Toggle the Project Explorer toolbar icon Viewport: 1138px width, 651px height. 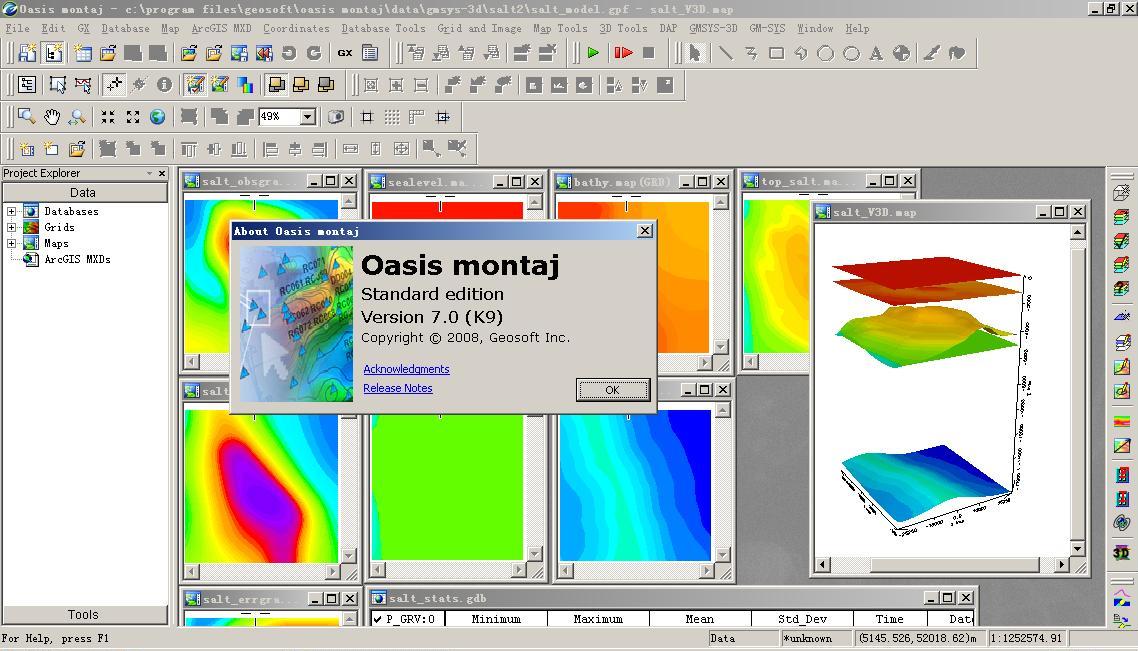pyautogui.click(x=54, y=53)
